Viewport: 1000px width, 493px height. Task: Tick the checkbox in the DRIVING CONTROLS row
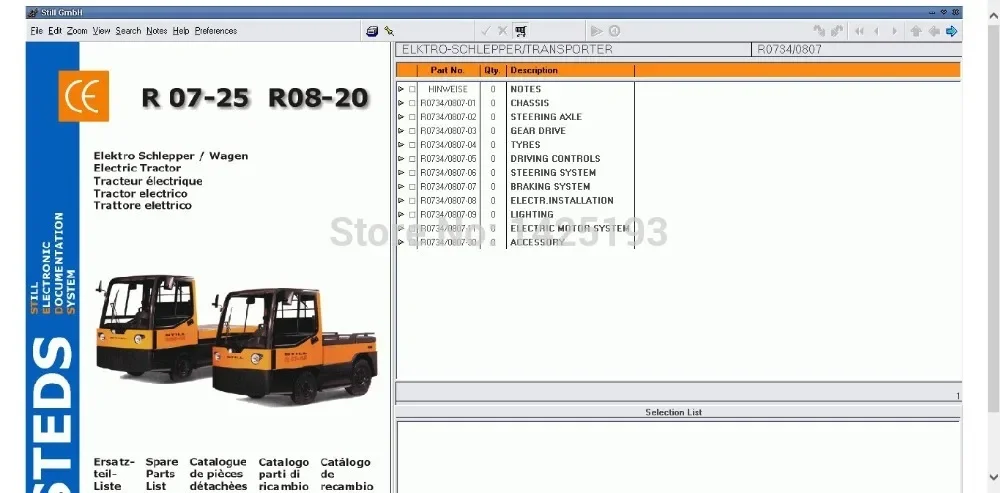point(412,159)
